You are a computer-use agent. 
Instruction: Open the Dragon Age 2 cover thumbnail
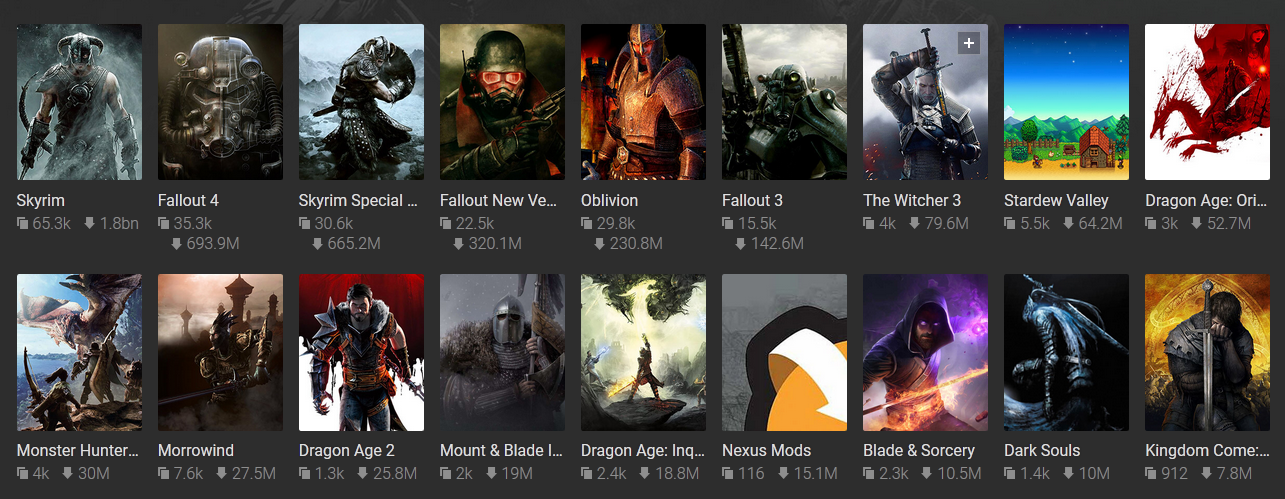coord(361,352)
